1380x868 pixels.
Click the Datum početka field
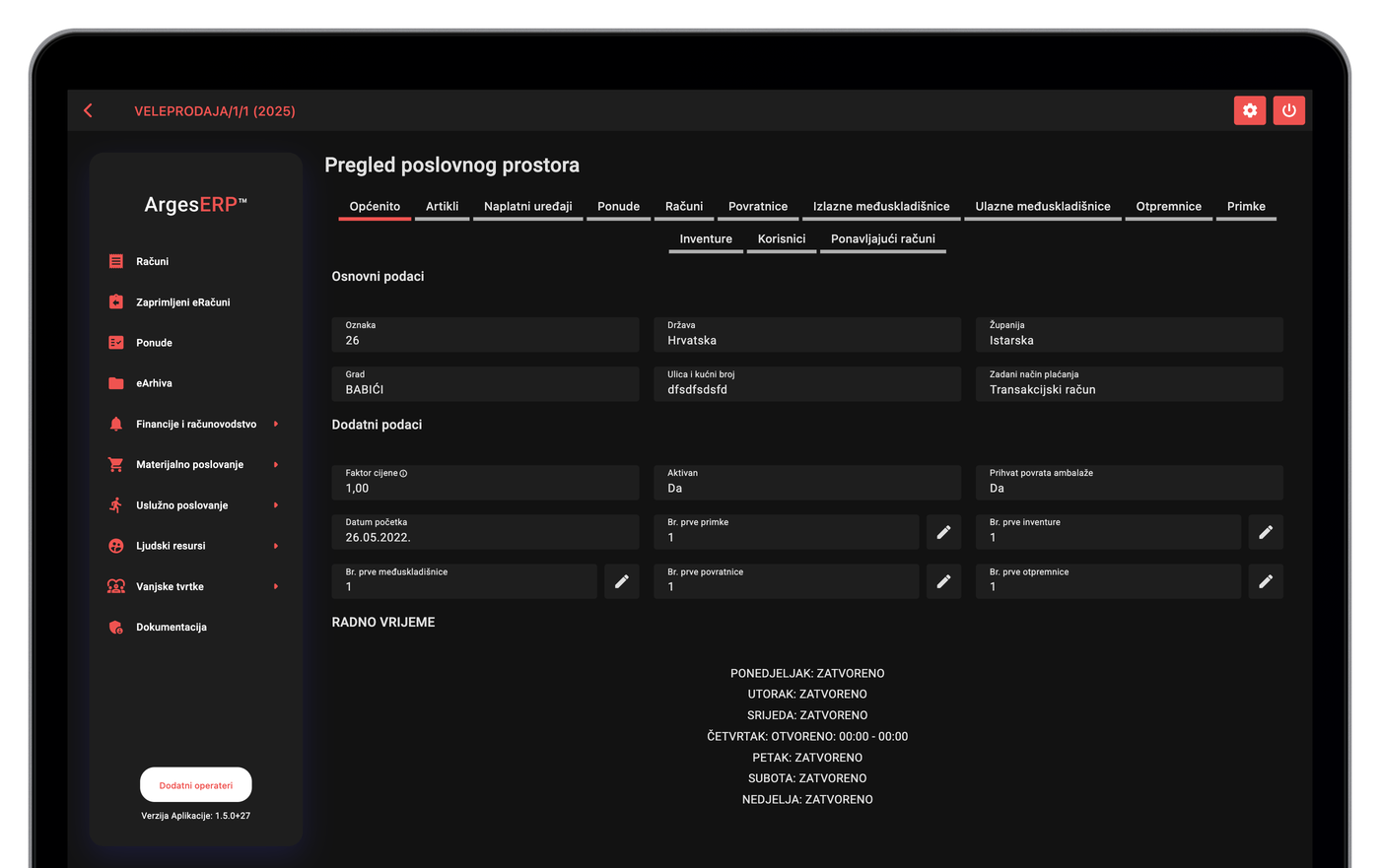point(486,532)
